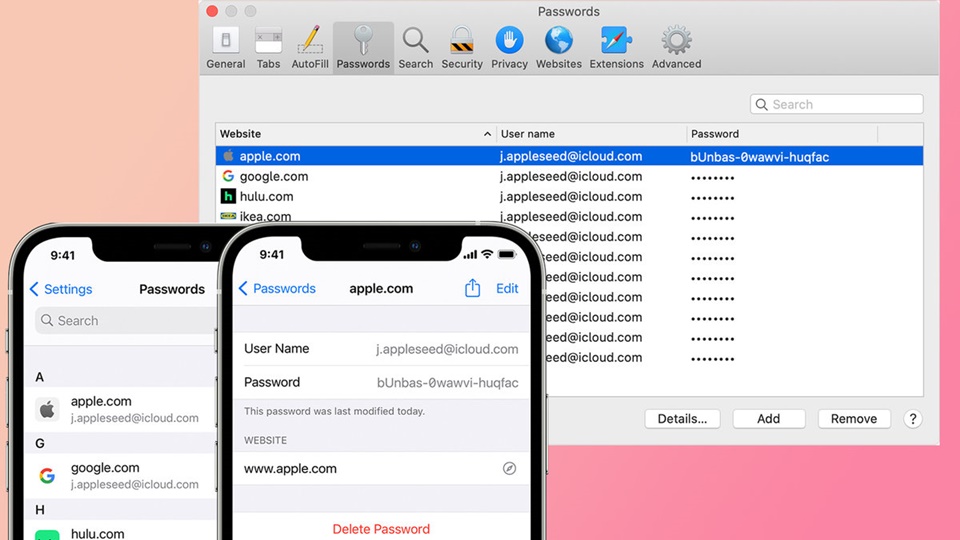Viewport: 960px width, 540px height.
Task: Open the General preferences pane
Action: pos(225,48)
